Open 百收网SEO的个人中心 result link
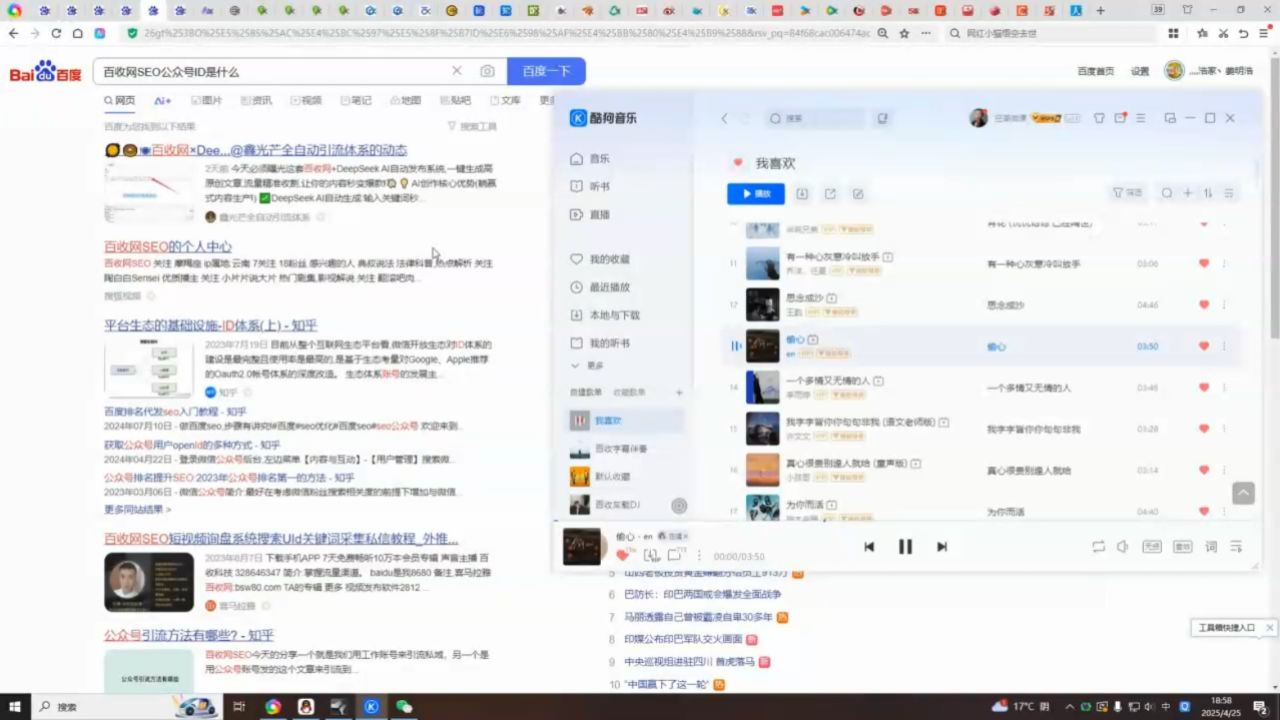Viewport: 1280px width, 720px height. (168, 246)
